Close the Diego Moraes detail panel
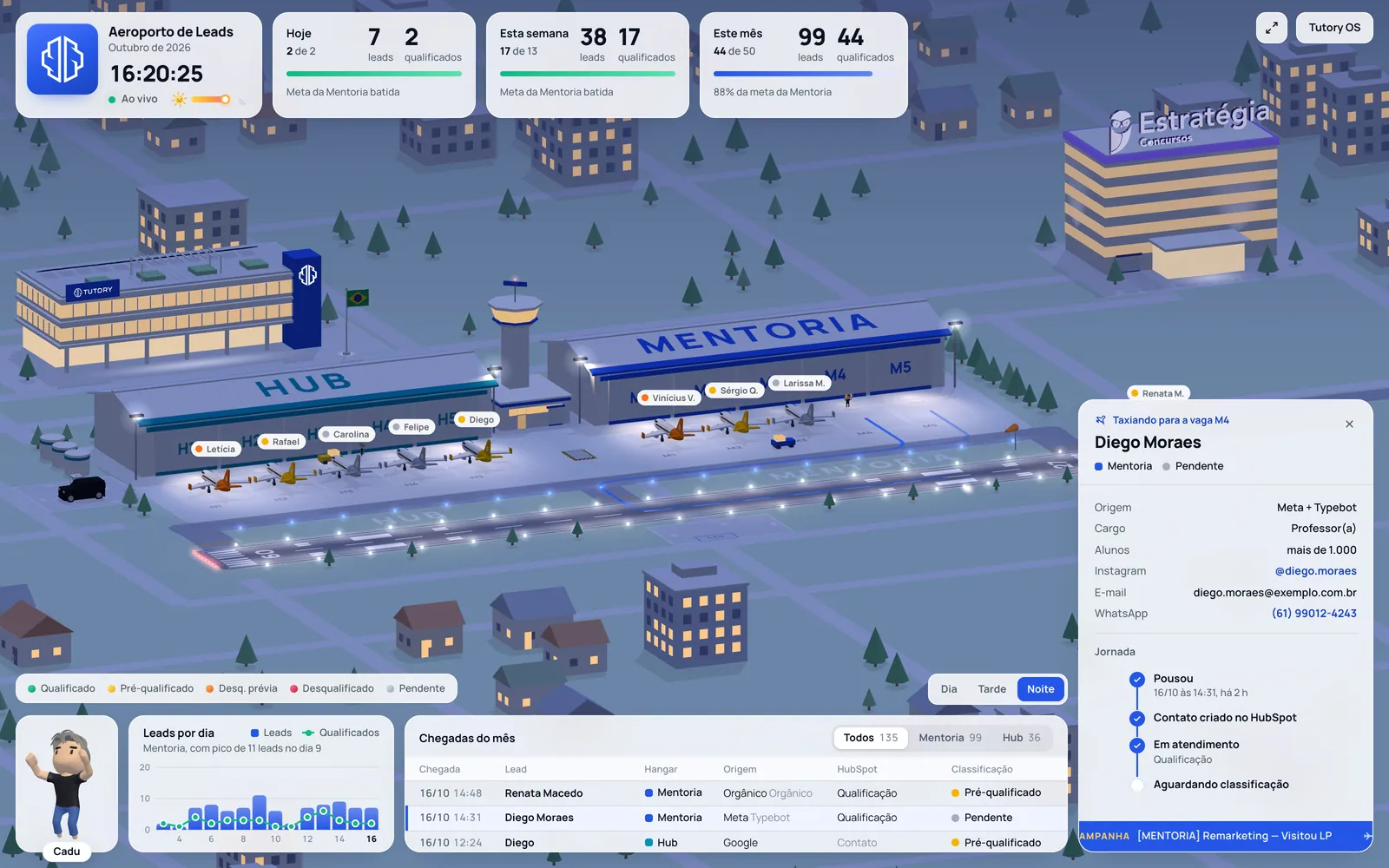This screenshot has height=868, width=1389. point(1349,424)
